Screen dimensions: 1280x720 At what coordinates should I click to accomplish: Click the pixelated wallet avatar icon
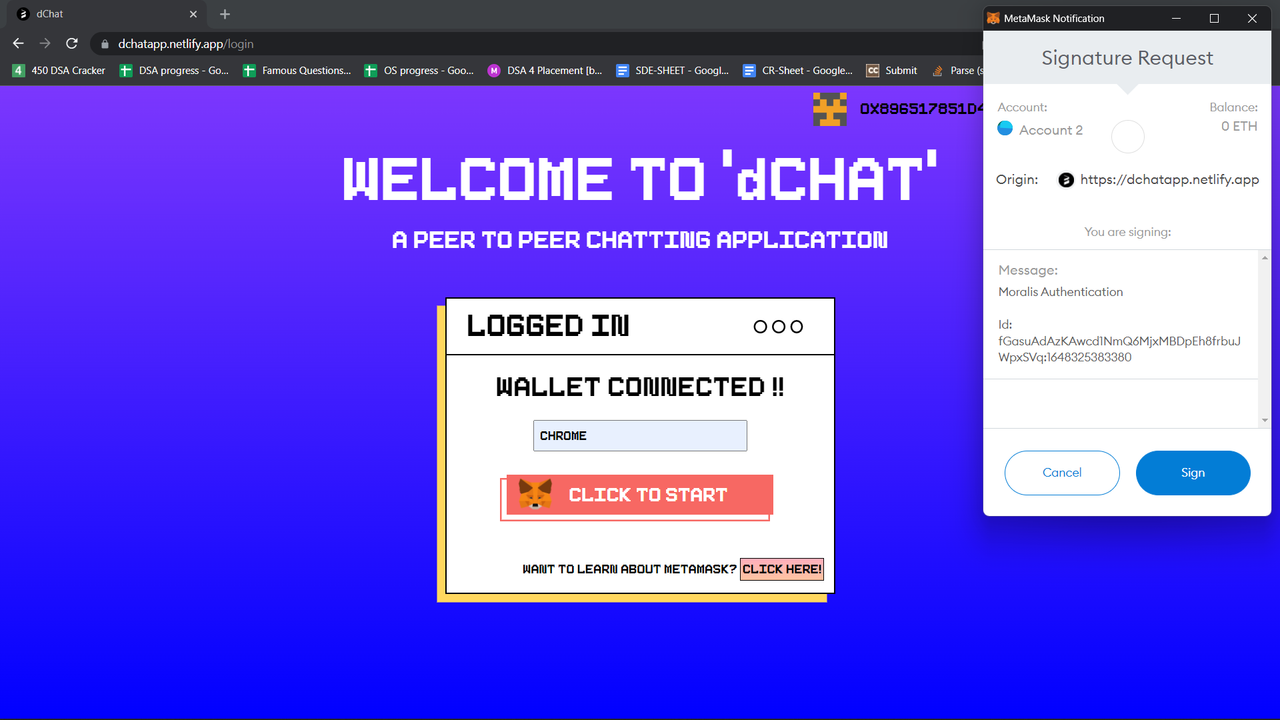click(x=830, y=108)
